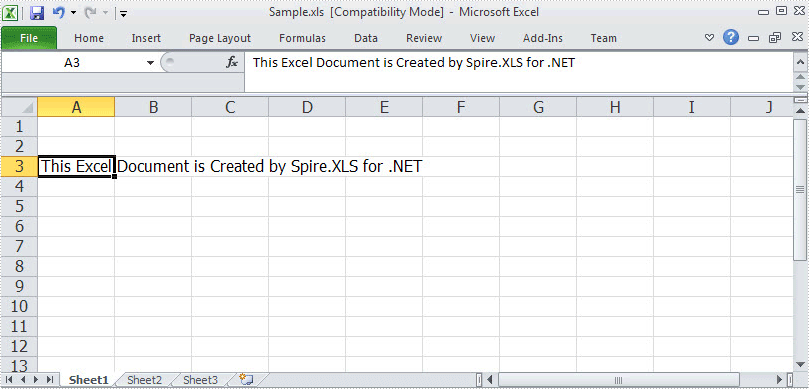809x389 pixels.
Task: Select row 8 header
Action: point(20,266)
